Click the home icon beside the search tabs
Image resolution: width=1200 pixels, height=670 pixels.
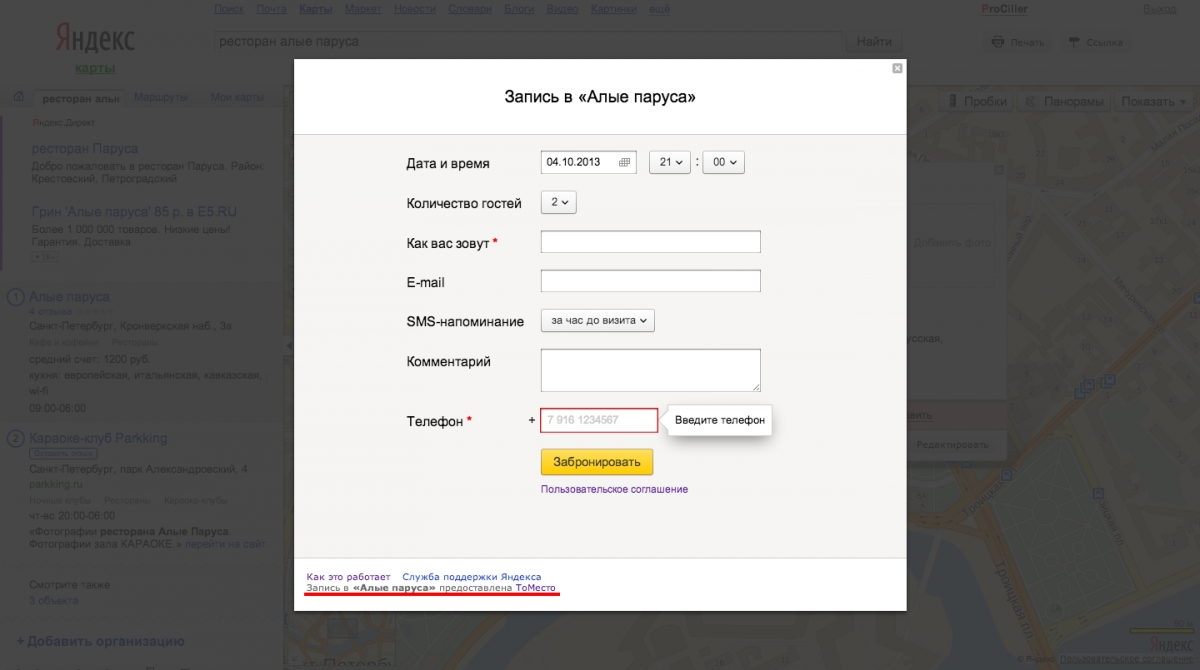tap(18, 97)
